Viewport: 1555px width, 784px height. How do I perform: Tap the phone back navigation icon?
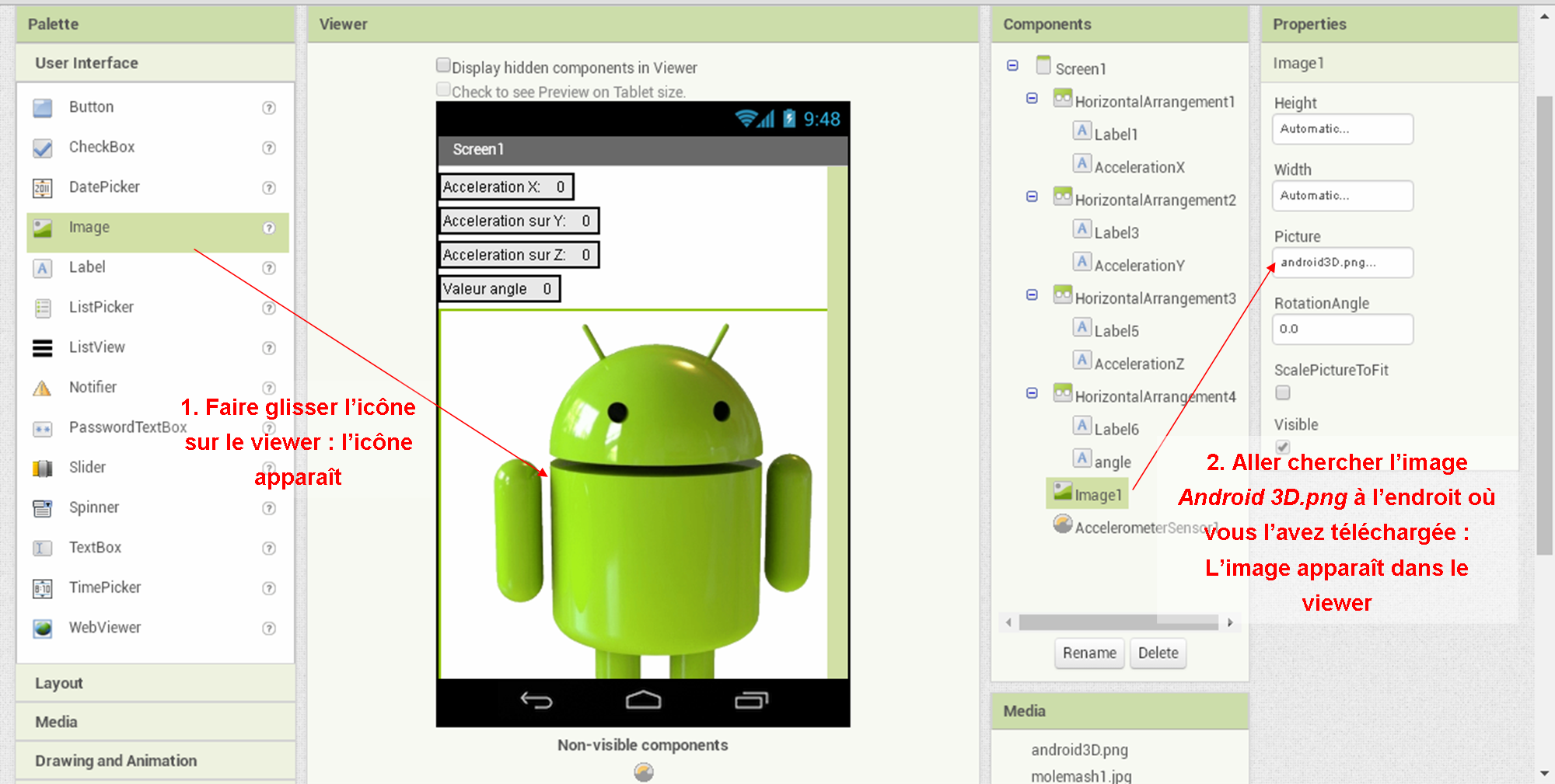click(536, 701)
